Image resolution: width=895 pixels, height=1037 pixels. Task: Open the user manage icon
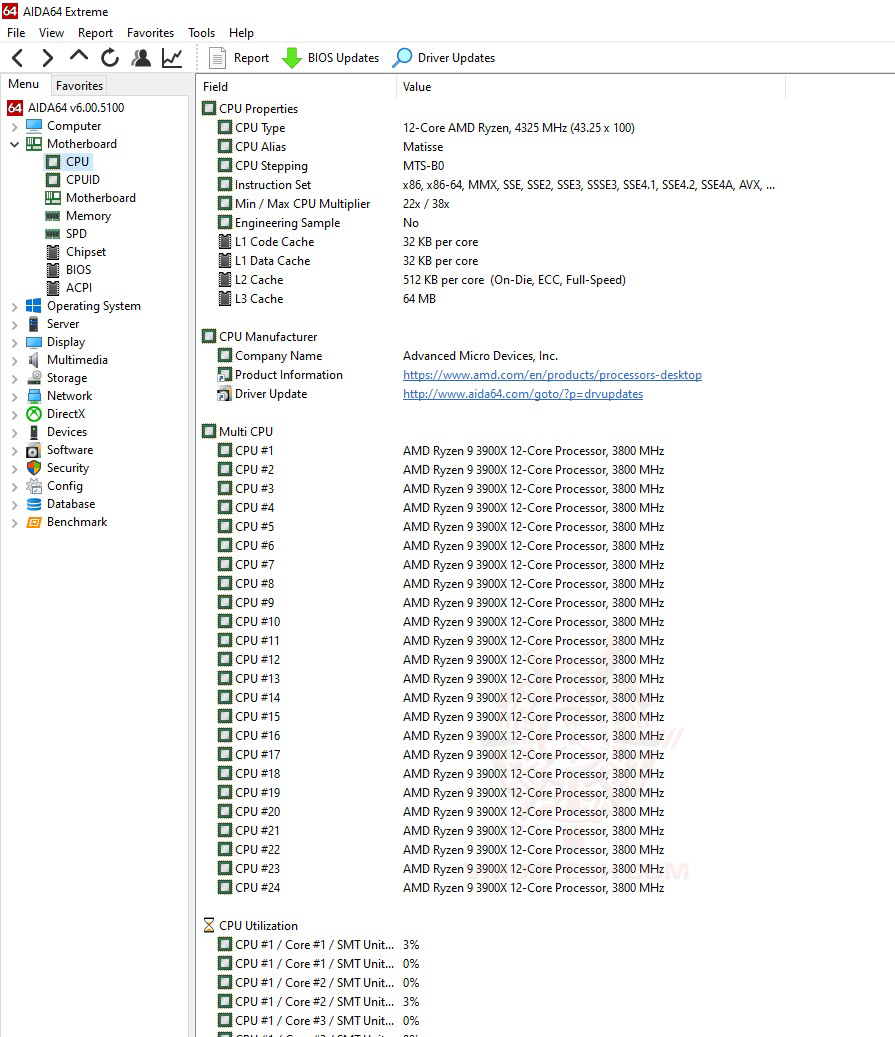tap(141, 58)
